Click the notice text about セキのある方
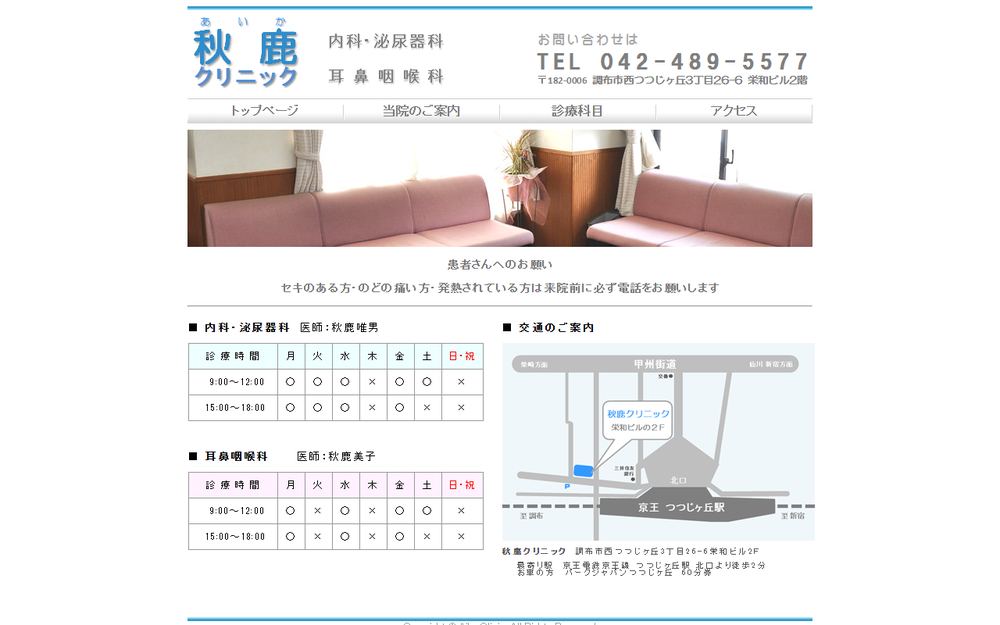This screenshot has width=1000, height=625. pyautogui.click(x=500, y=288)
